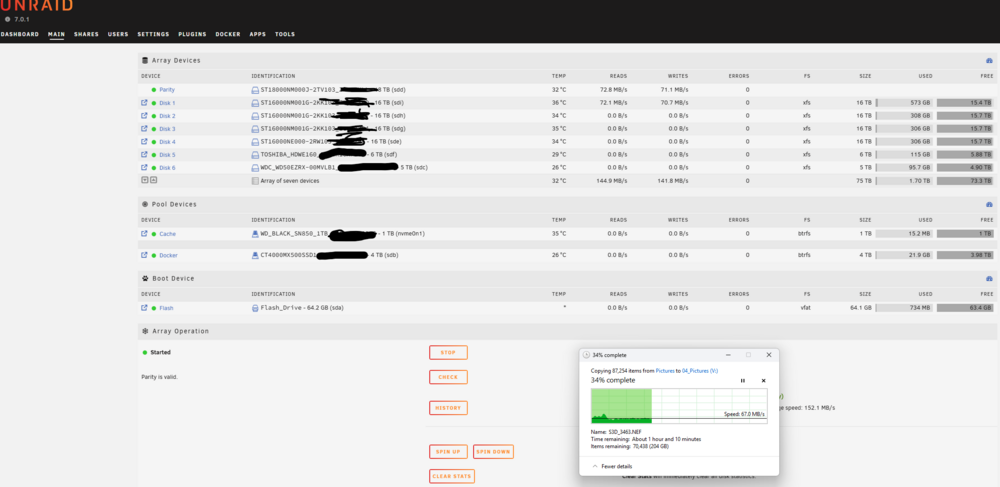Click the down-arrow icon in the array totals row
This screenshot has width=1000, height=487.
pos(144,180)
